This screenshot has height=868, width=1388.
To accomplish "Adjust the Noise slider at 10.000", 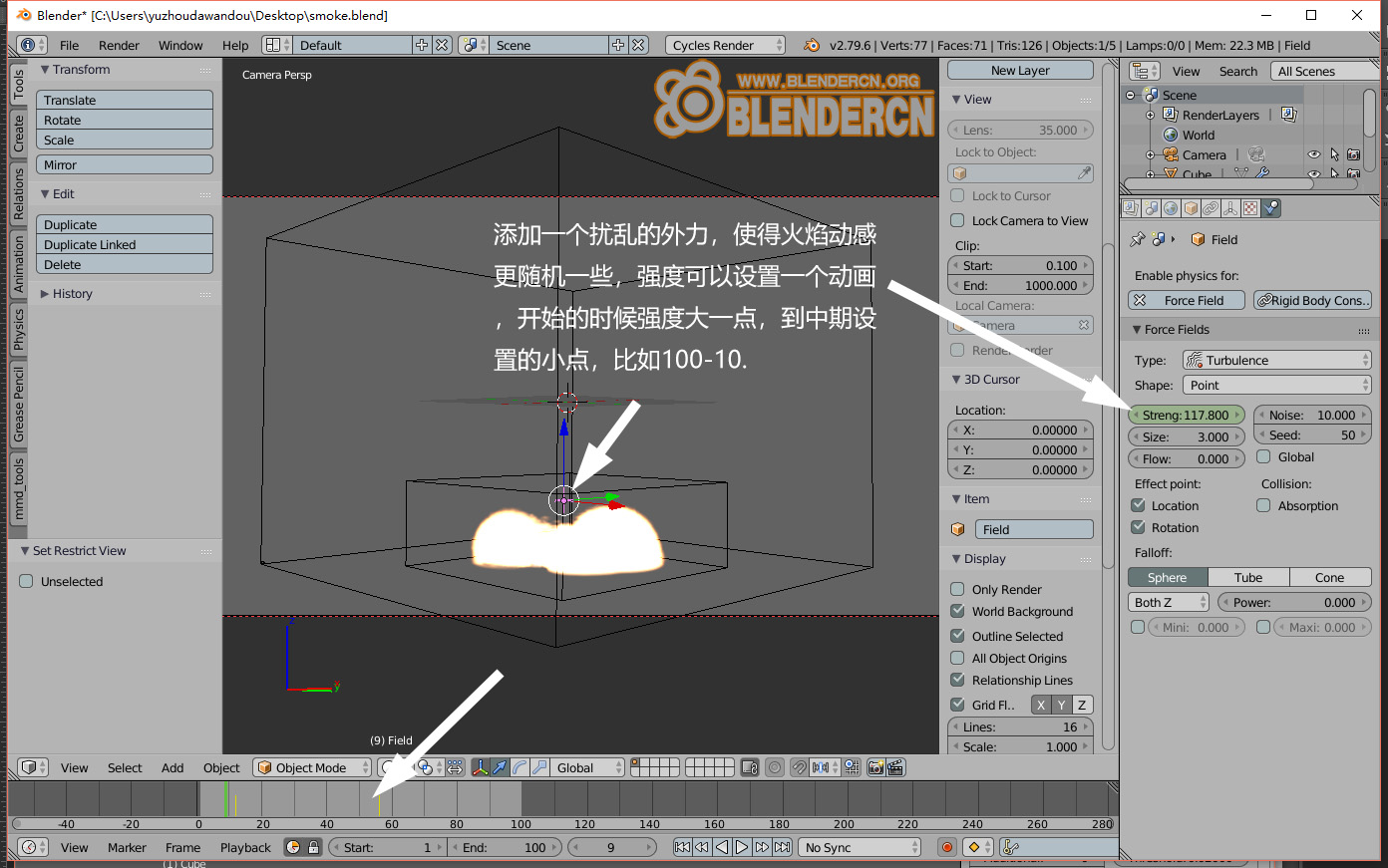I will coord(1312,415).
